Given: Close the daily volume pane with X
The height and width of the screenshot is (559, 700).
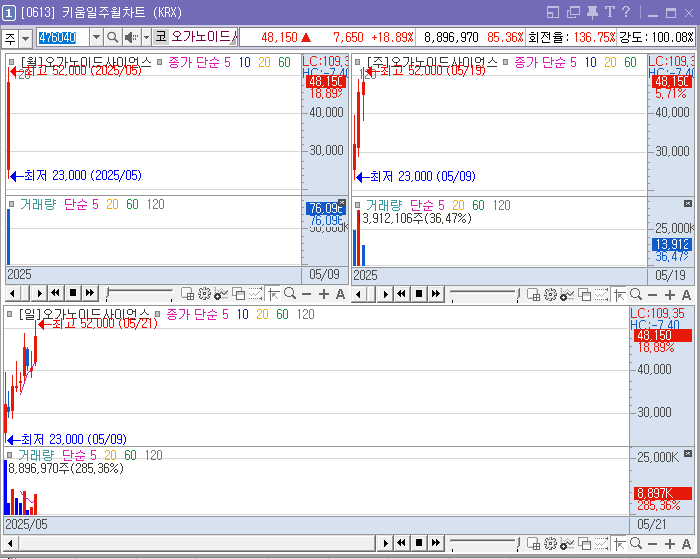Looking at the screenshot, I should pos(688,454).
